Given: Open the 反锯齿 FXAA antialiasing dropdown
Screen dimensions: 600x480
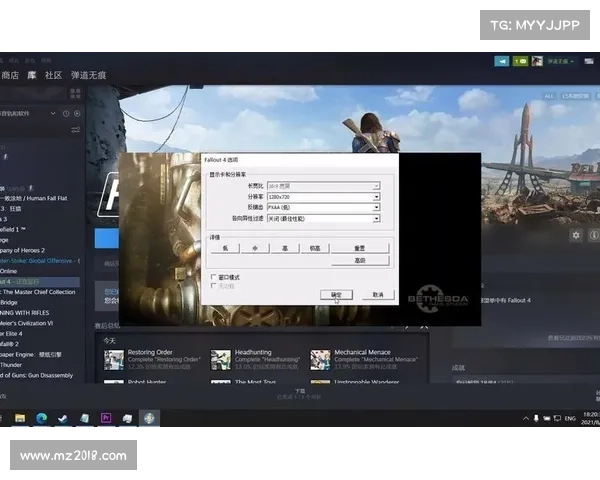Looking at the screenshot, I should (x=323, y=207).
